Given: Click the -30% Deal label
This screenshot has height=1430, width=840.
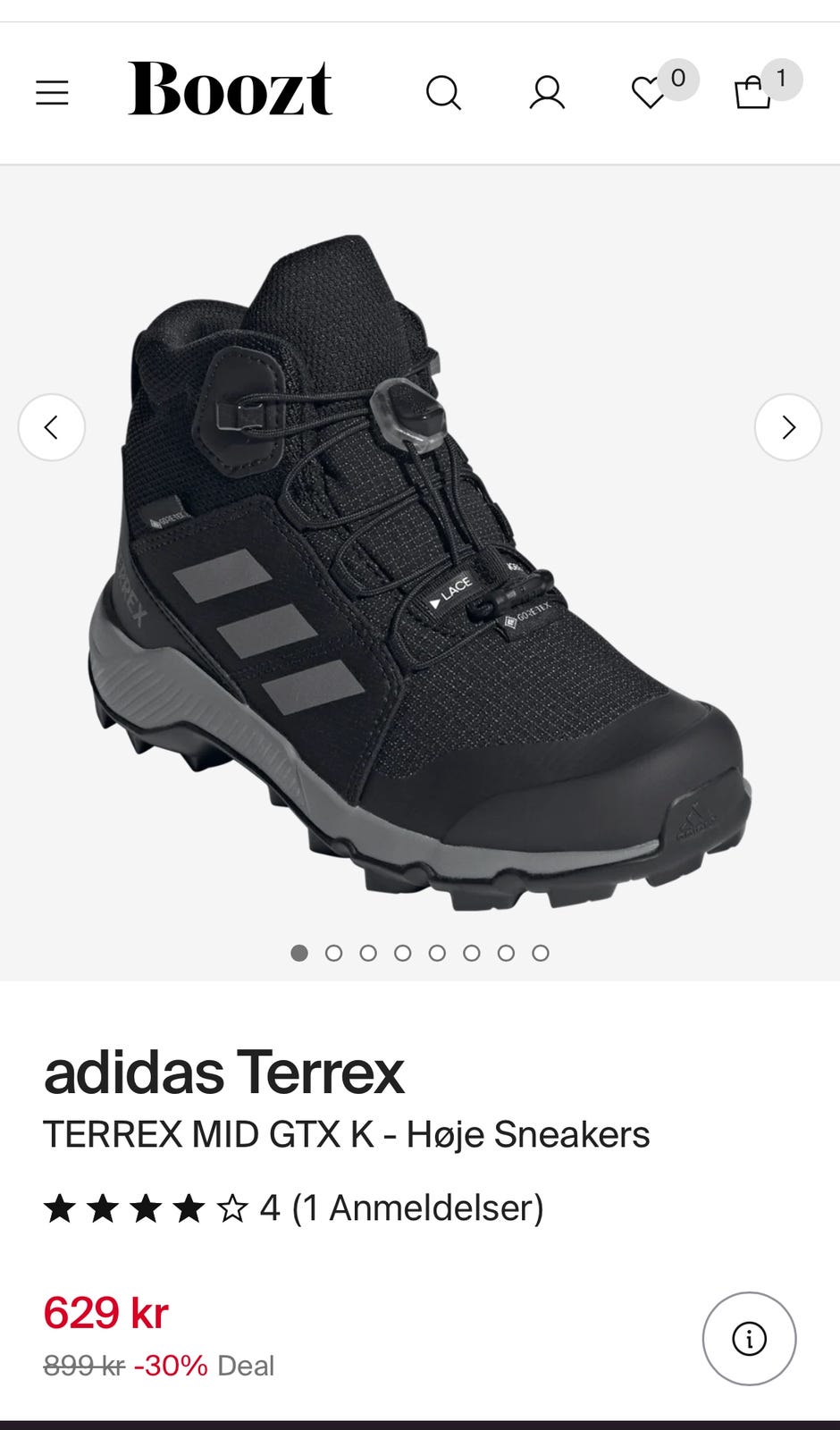Looking at the screenshot, I should (205, 1366).
